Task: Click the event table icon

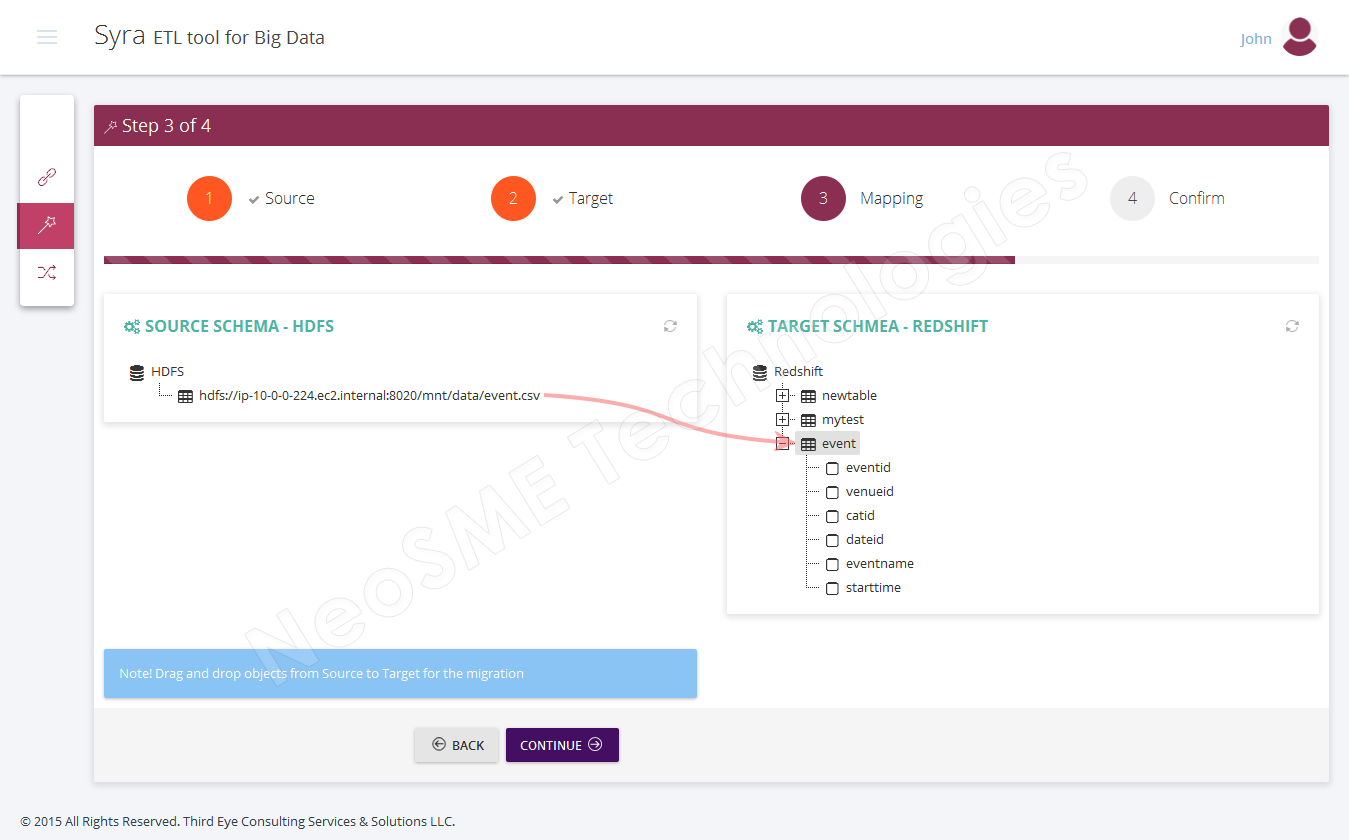Action: click(808, 444)
